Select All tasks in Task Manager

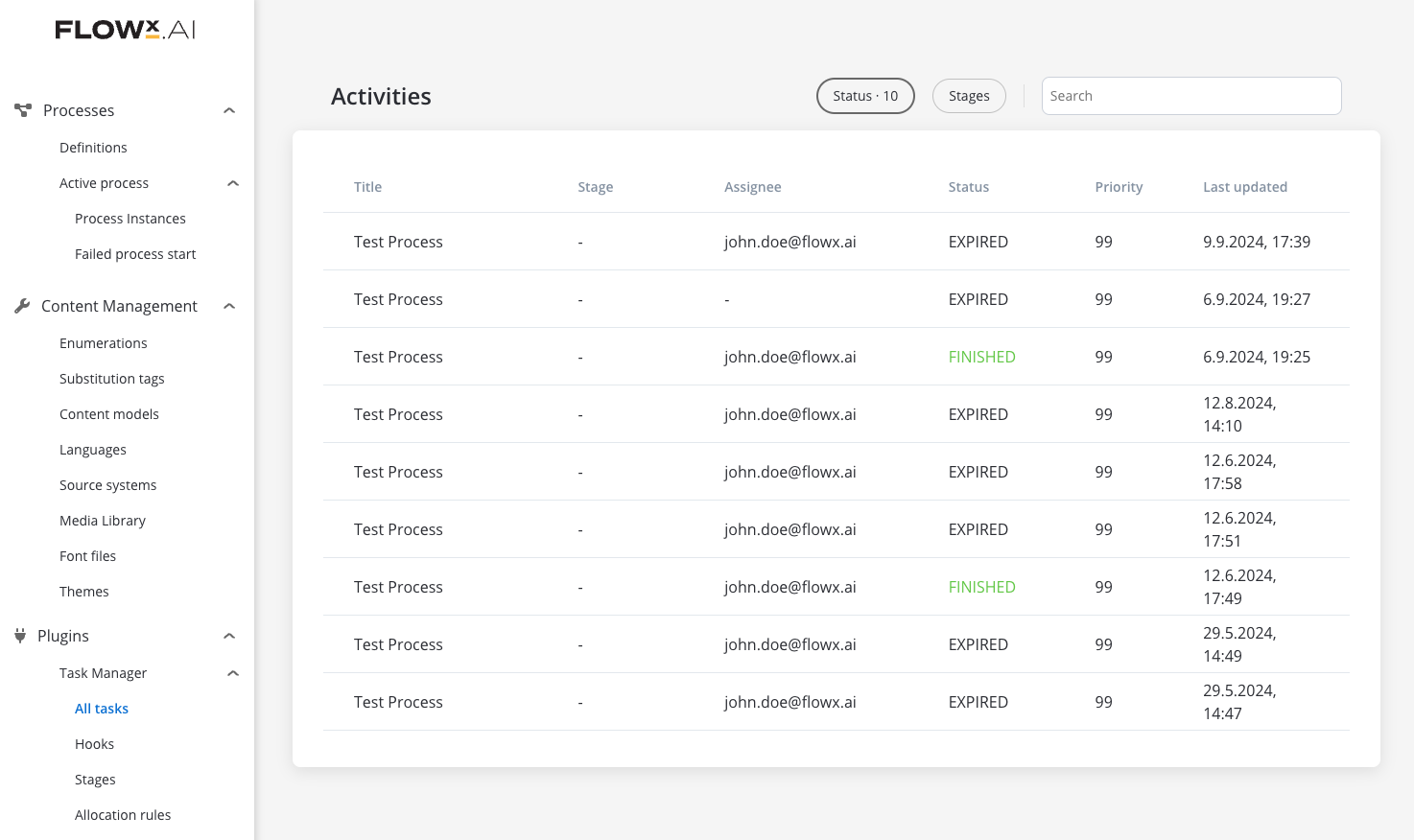(102, 709)
